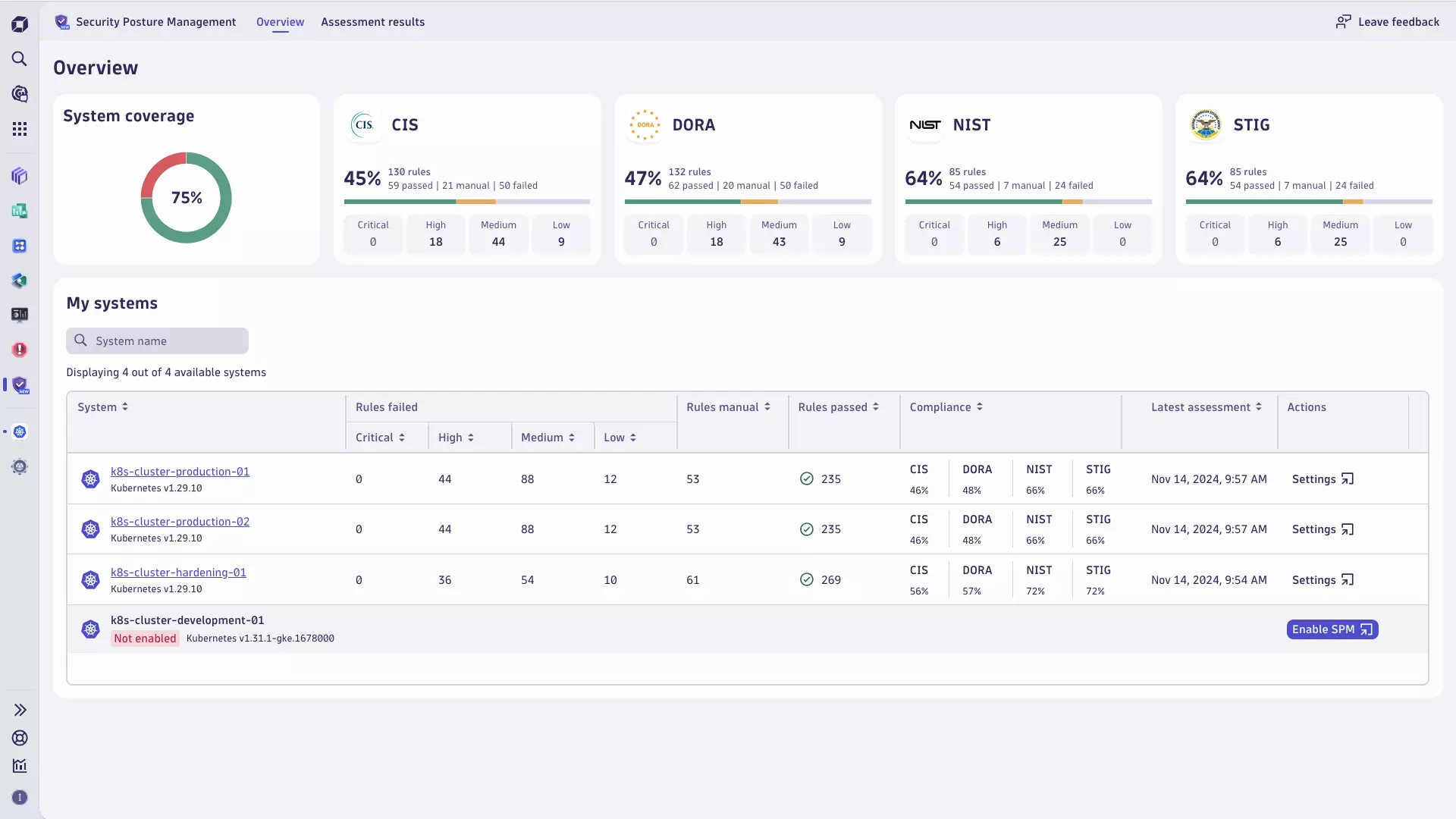Screen dimensions: 1456x819
Task: Click the search icon in the left sidebar
Action: [x=20, y=59]
